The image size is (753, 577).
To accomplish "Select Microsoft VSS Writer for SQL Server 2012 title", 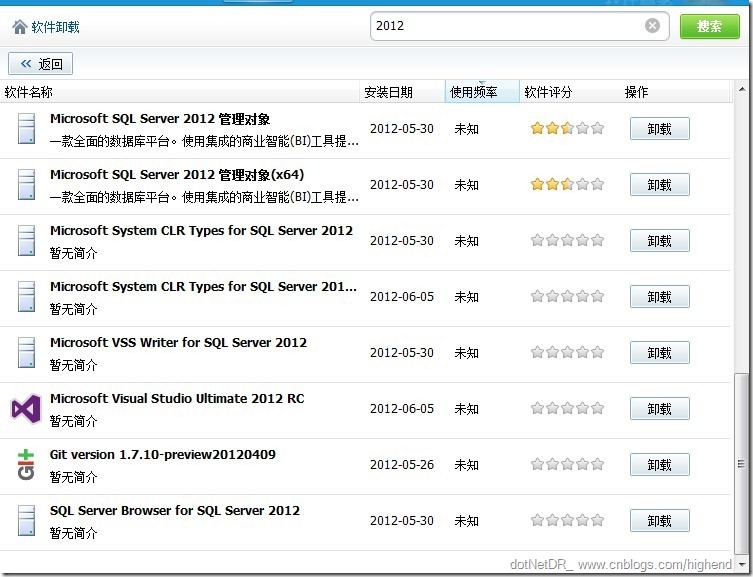I will pyautogui.click(x=178, y=343).
